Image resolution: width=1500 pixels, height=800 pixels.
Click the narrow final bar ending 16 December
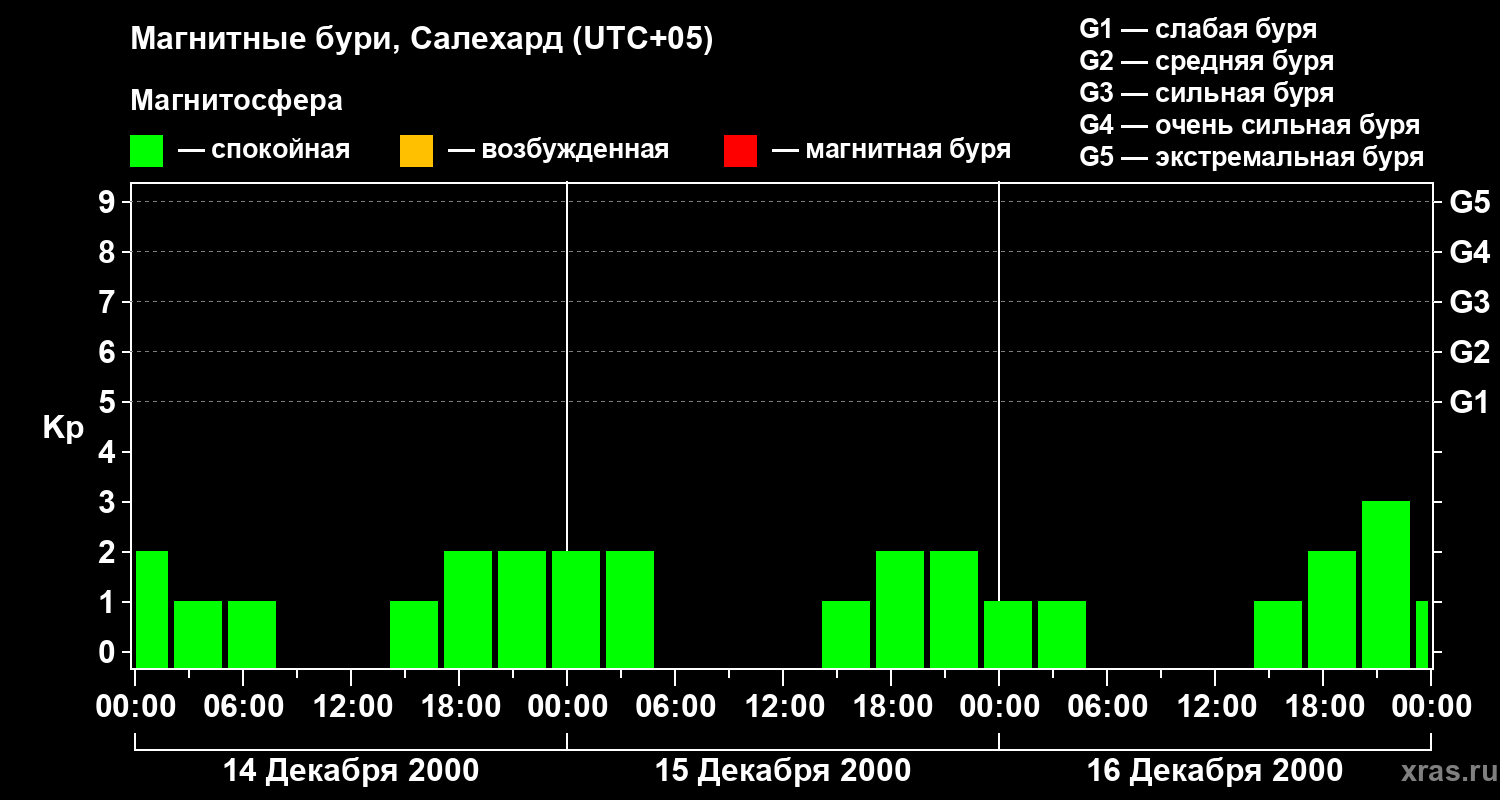click(1422, 634)
